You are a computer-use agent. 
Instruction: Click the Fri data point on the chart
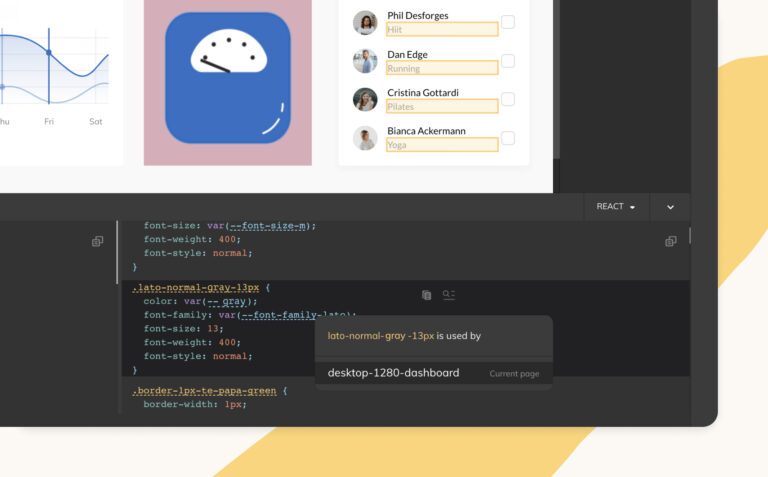click(x=49, y=52)
